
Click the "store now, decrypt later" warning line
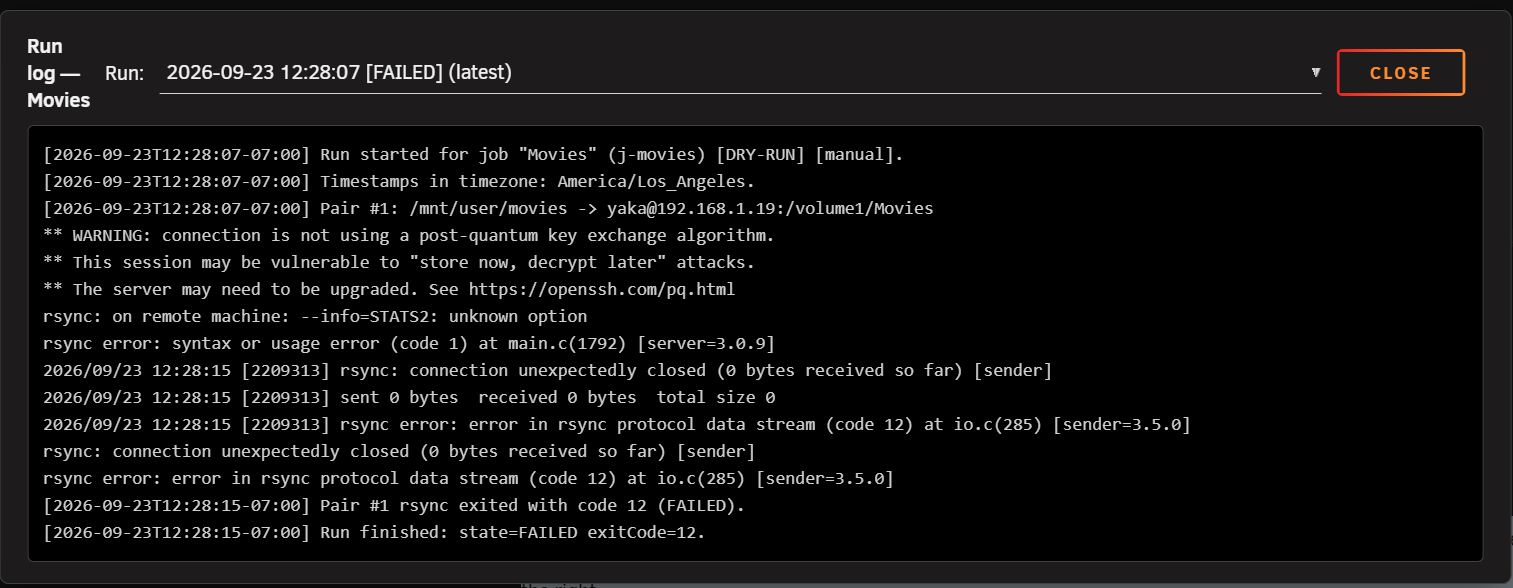[399, 262]
